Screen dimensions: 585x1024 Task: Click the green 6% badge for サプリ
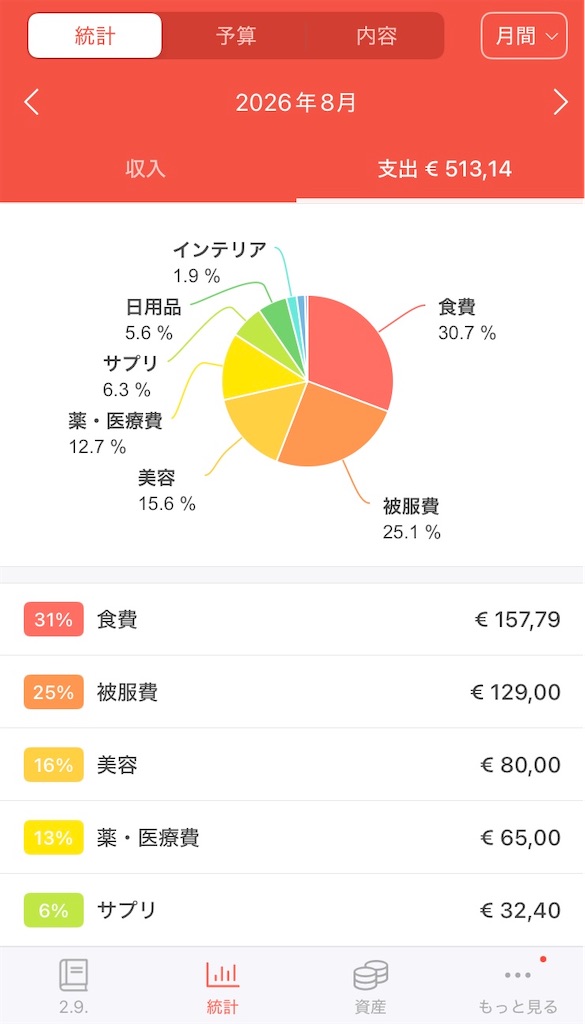click(54, 910)
